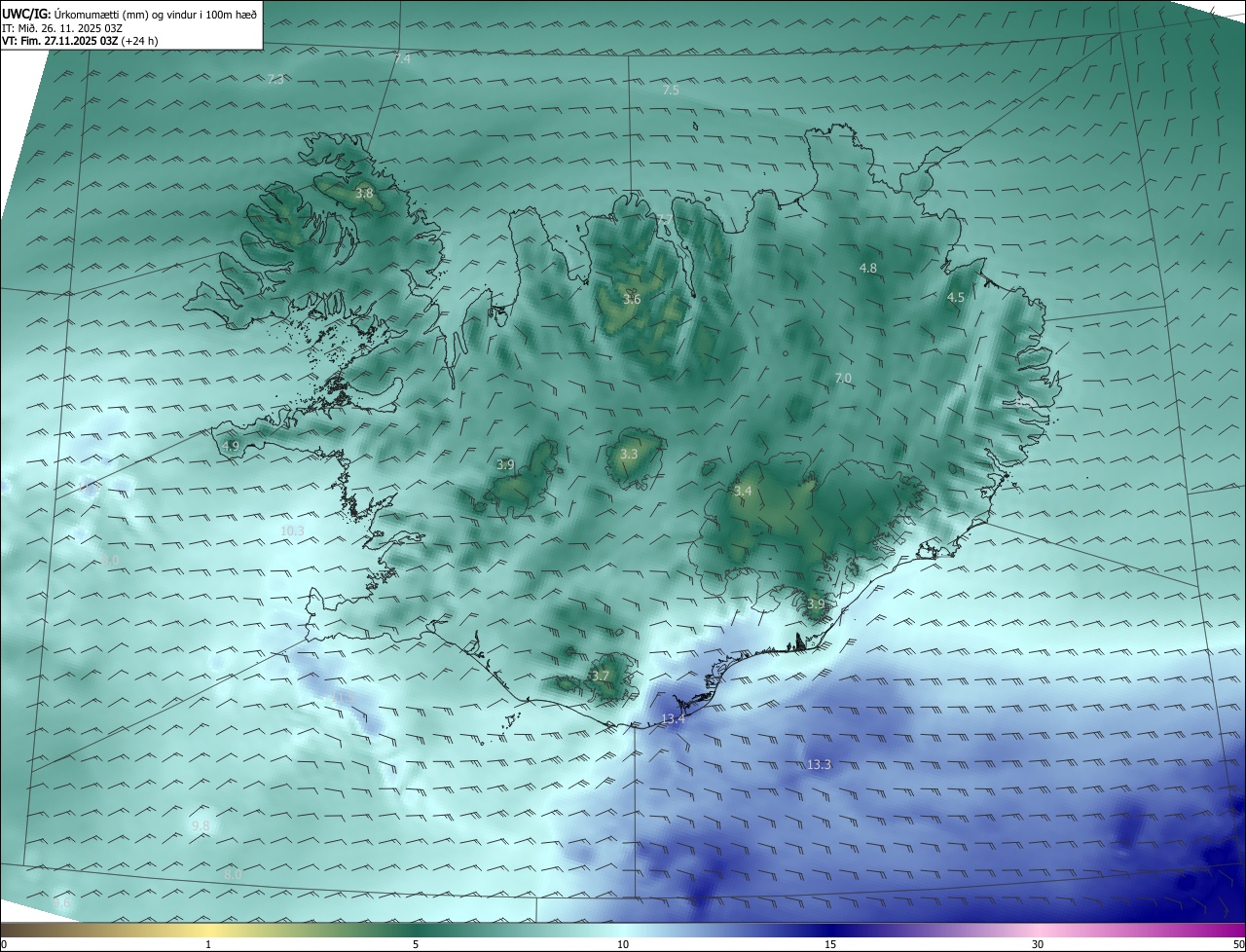
Task: Click the 7.3 value label
Action: (275, 79)
